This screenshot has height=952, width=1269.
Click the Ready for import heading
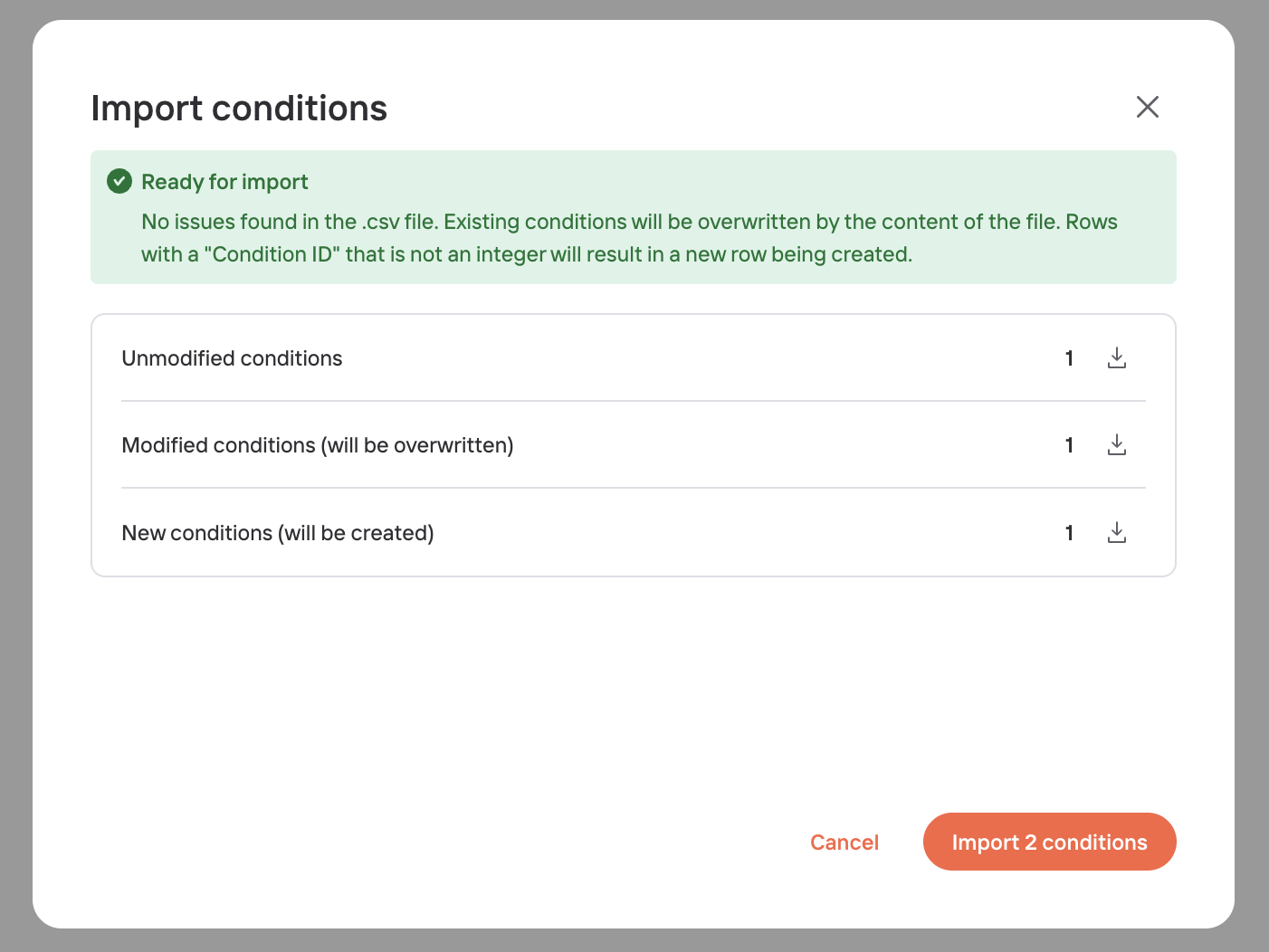tap(224, 182)
